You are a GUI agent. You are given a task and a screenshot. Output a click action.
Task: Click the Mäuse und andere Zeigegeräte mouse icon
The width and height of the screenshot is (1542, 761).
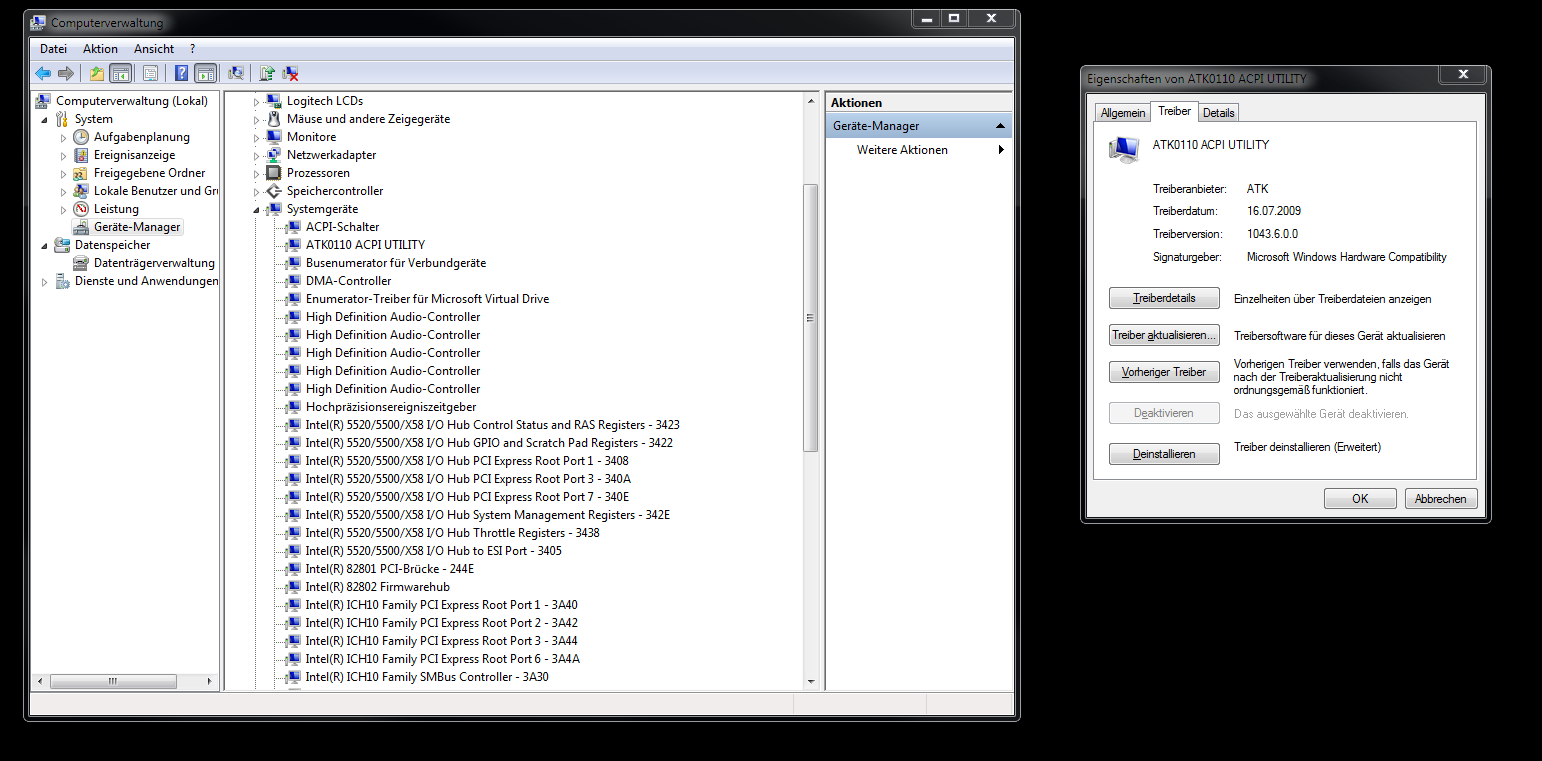pyautogui.click(x=274, y=119)
